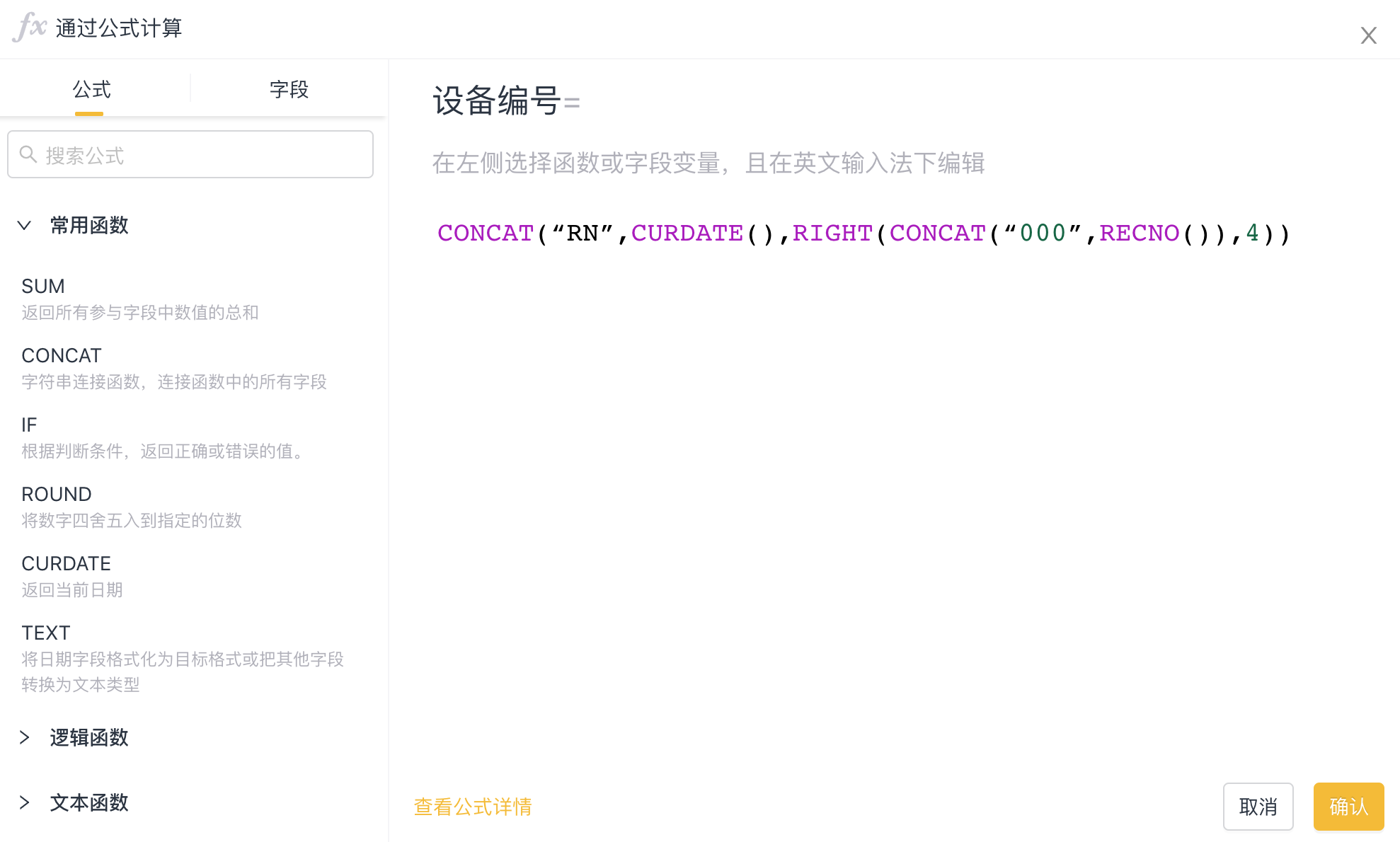Focus the 搜索公式 search field
The height and width of the screenshot is (842, 1400).
(190, 154)
